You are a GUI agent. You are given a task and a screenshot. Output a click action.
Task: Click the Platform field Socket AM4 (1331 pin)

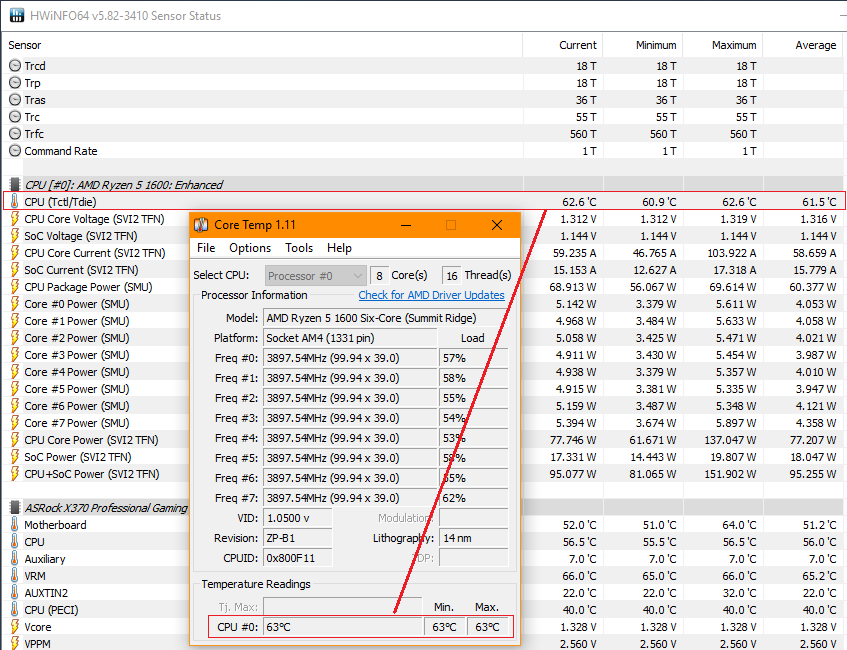coord(349,338)
